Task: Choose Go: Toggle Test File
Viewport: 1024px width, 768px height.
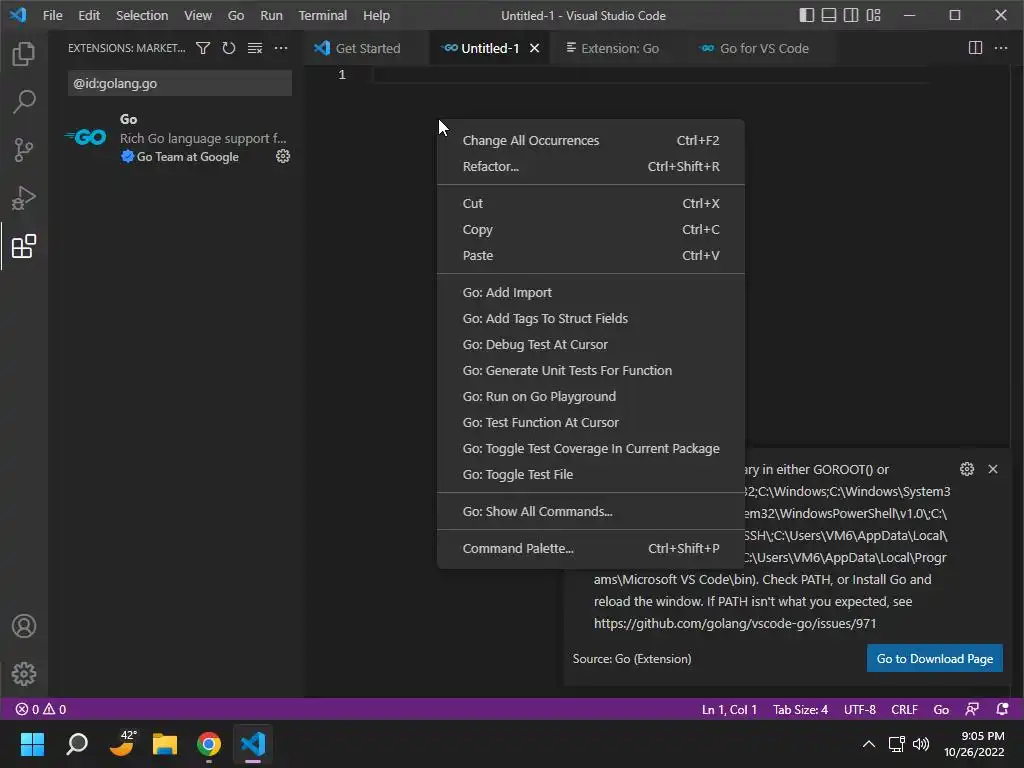Action: (590, 475)
